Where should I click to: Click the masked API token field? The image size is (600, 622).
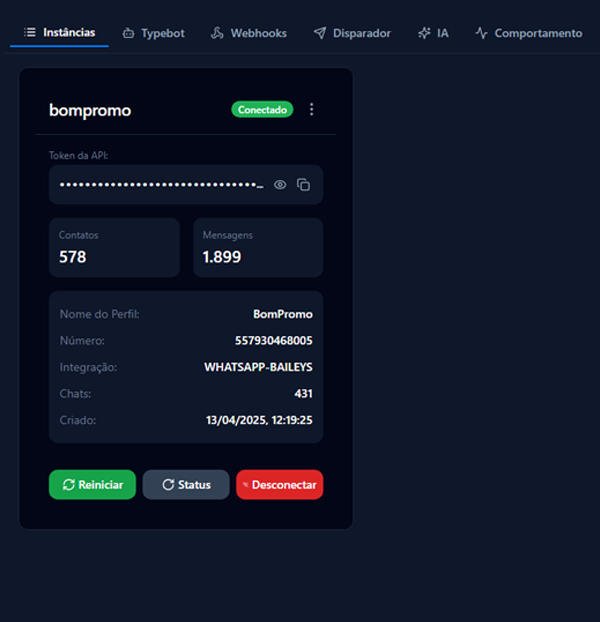click(186, 185)
